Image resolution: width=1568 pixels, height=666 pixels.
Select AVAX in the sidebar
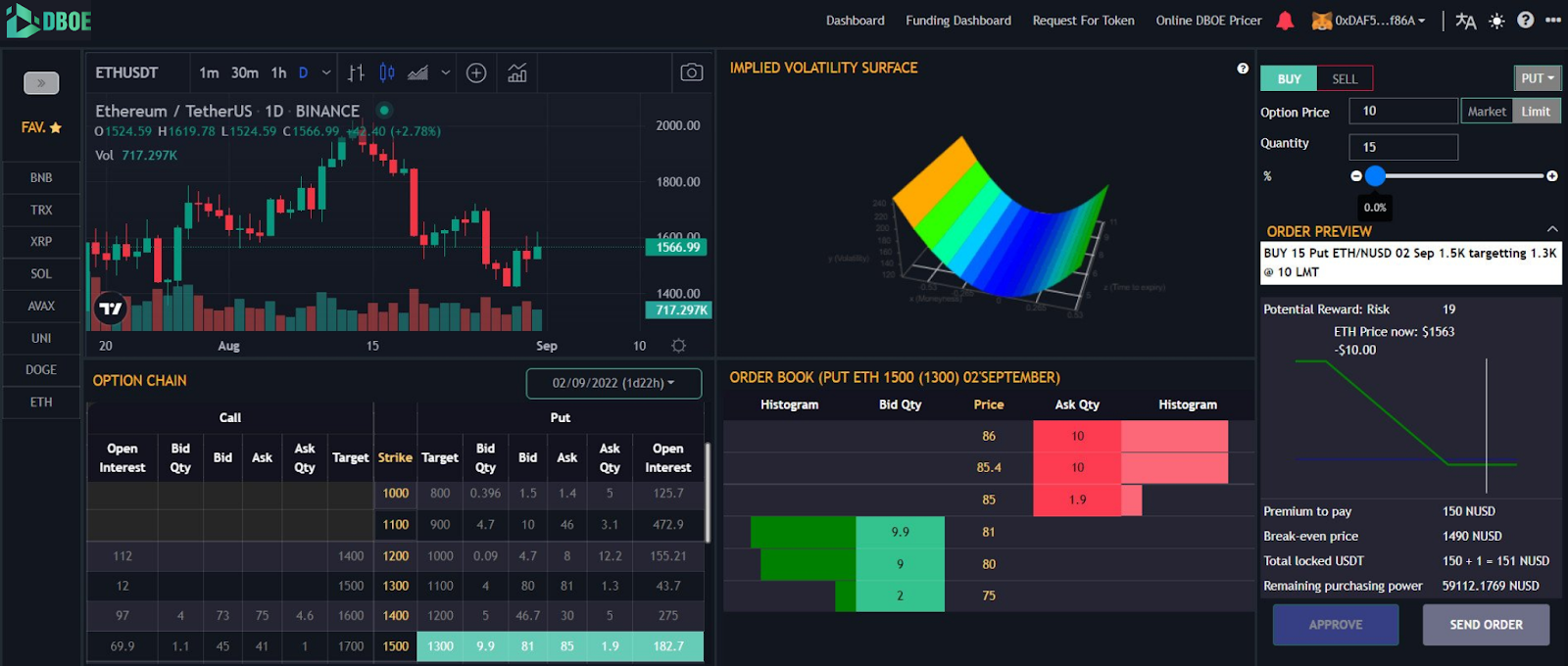click(x=41, y=307)
